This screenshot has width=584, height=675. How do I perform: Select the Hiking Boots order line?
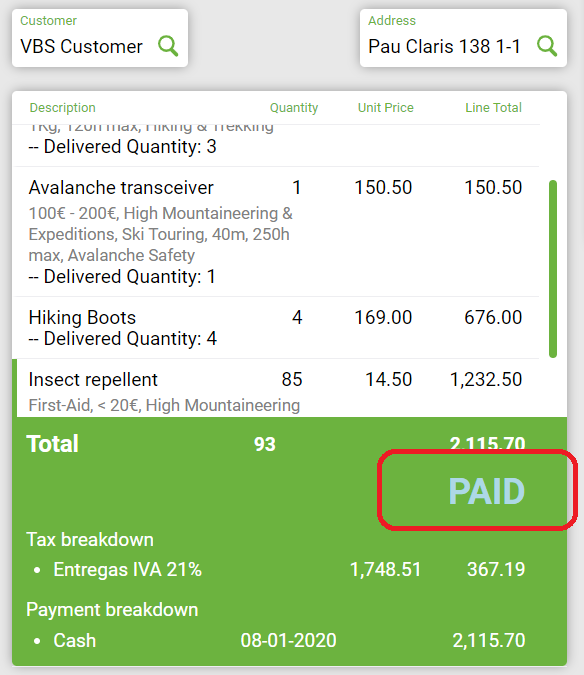[275, 328]
